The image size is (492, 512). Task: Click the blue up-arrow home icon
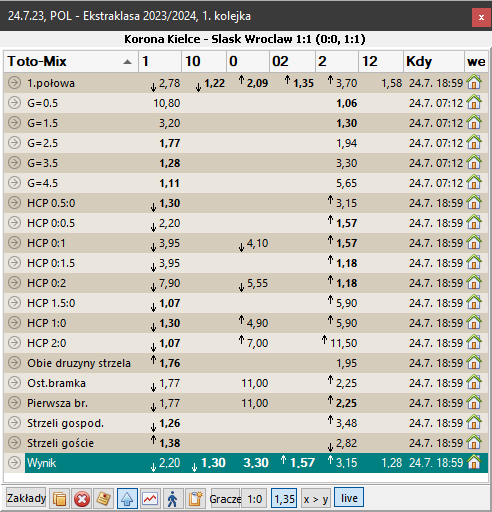[x=127, y=499]
